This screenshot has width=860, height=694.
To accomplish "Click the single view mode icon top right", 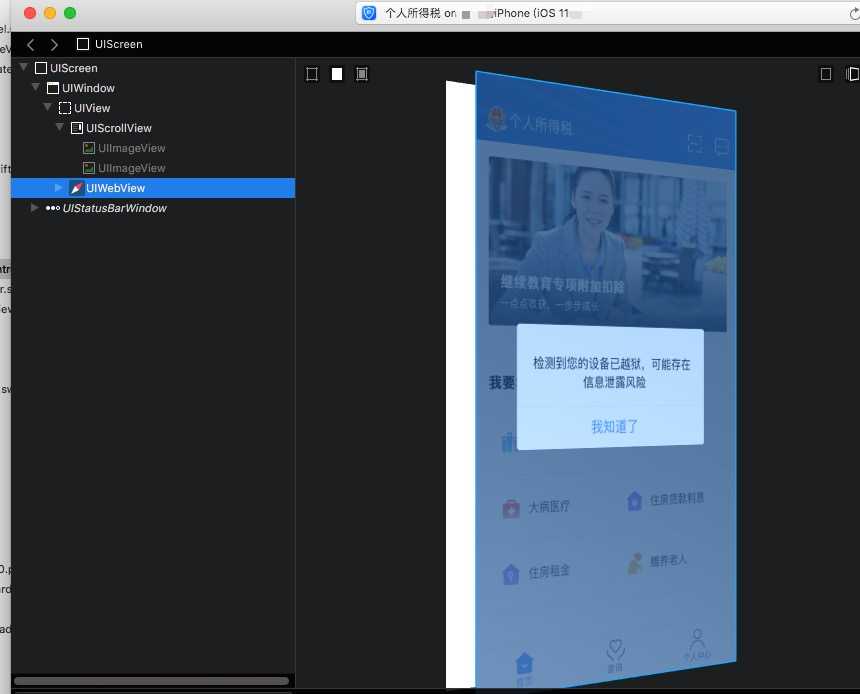I will (825, 74).
